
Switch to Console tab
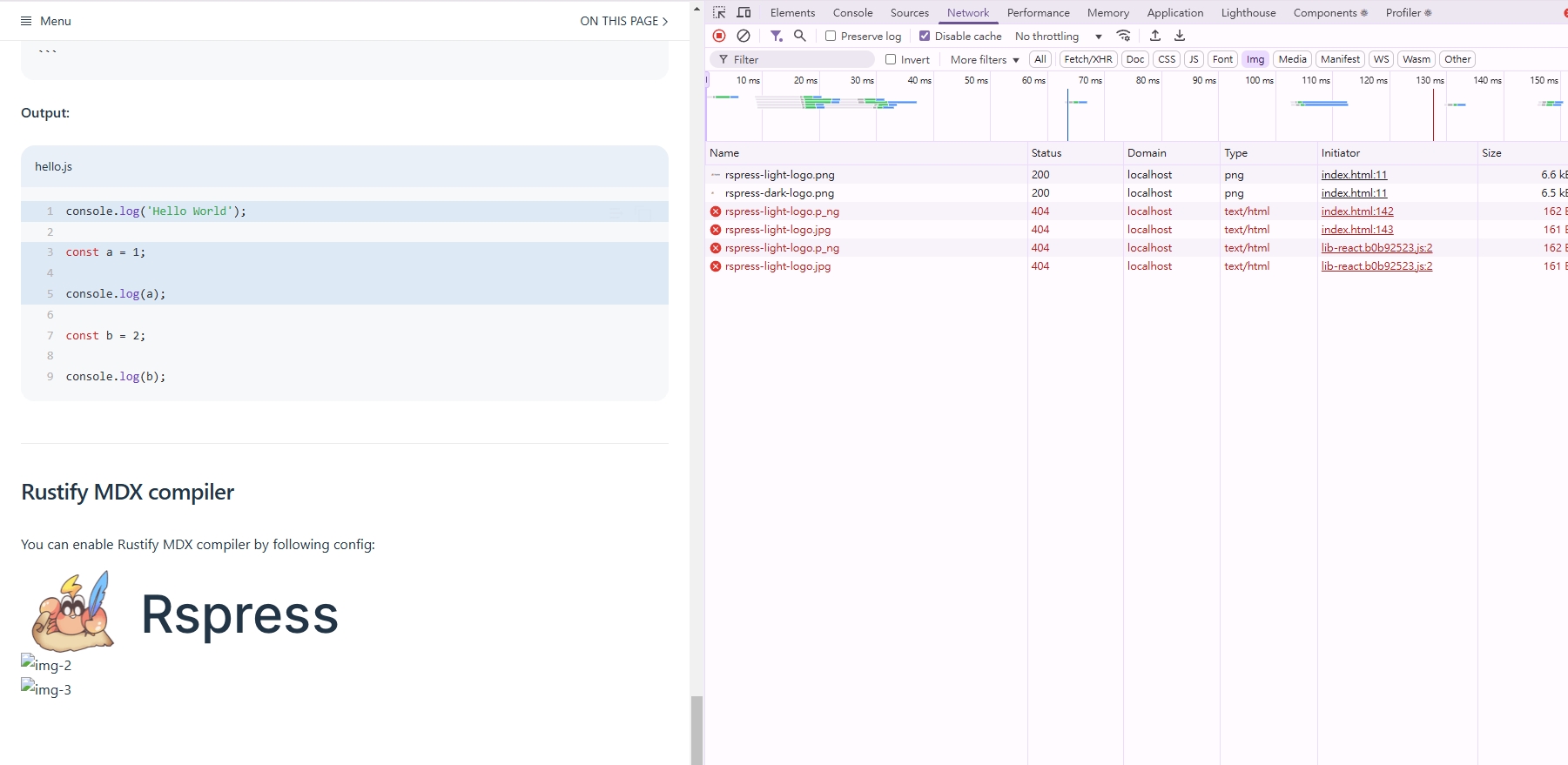tap(852, 12)
